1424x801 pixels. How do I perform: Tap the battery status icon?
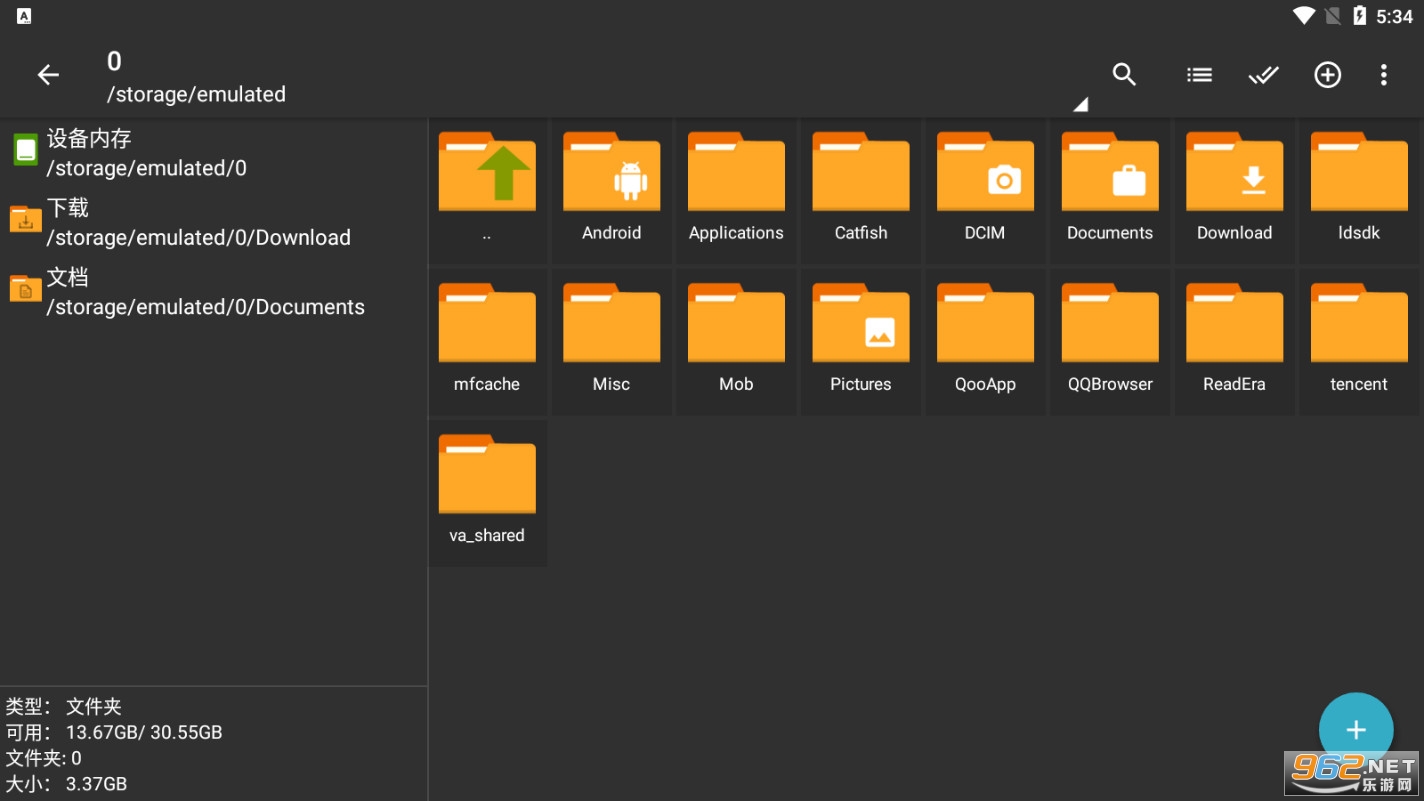click(x=1359, y=16)
